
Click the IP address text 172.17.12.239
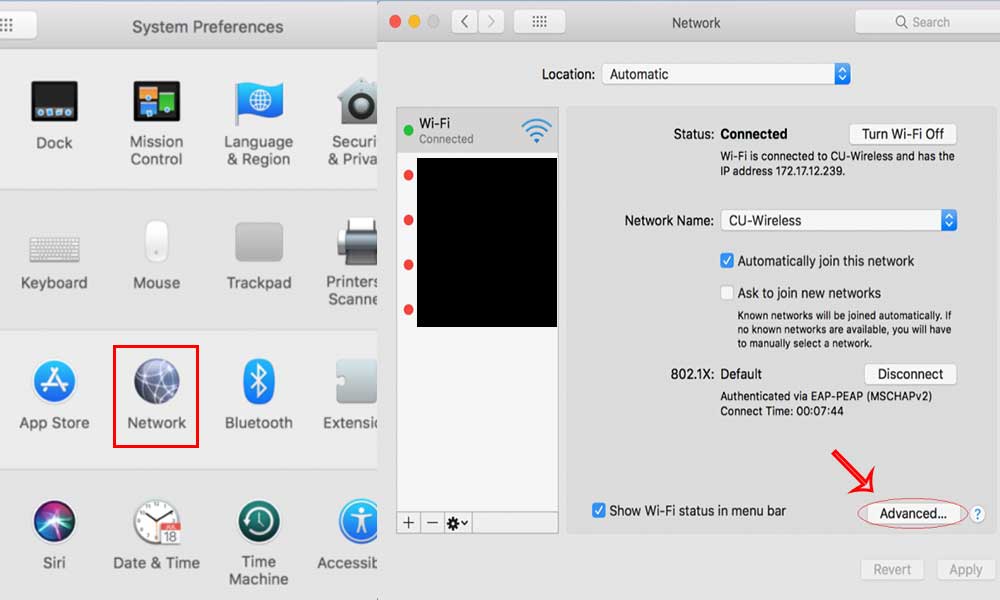[809, 171]
